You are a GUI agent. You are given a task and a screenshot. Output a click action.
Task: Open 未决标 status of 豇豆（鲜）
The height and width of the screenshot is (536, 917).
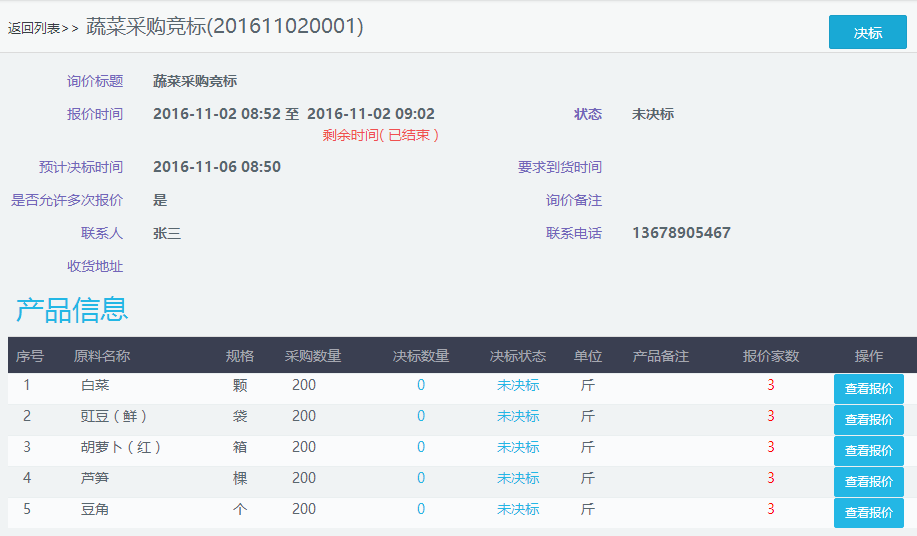click(518, 417)
